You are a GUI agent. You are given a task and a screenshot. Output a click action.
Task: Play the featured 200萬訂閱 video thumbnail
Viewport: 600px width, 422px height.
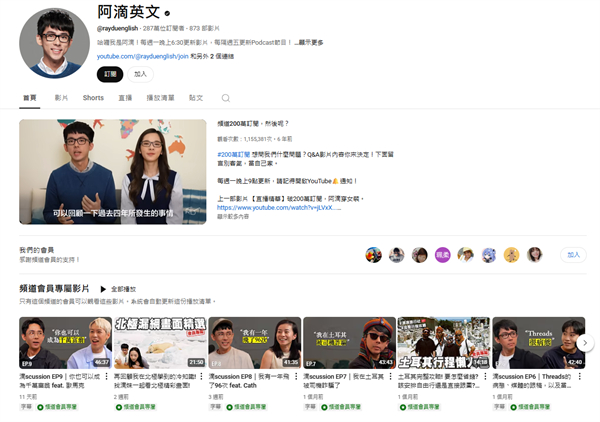[x=113, y=172]
